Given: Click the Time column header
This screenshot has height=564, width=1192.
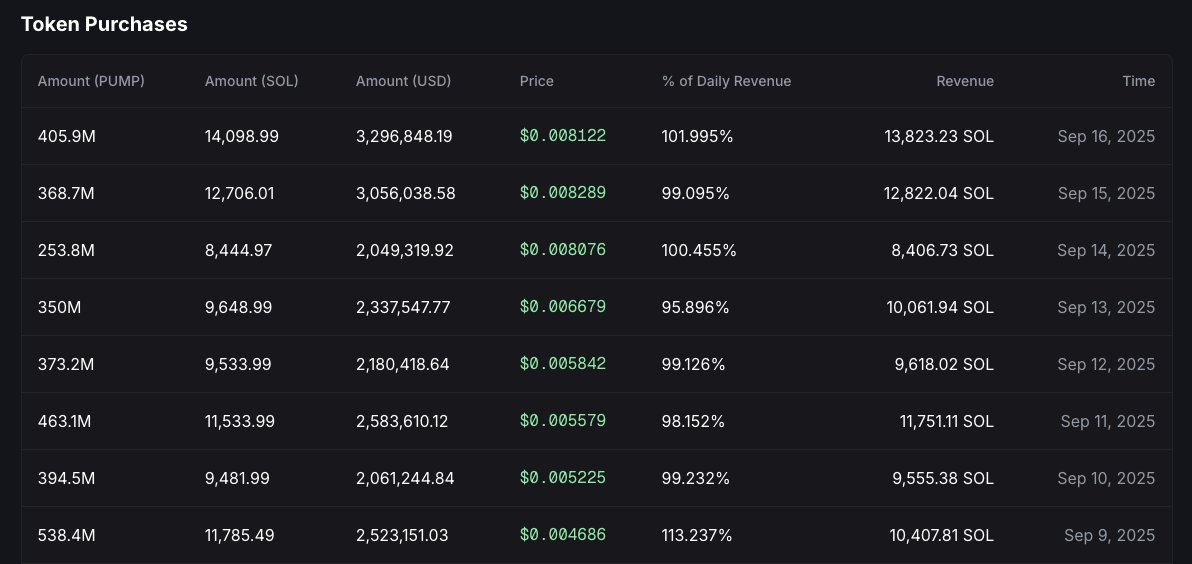Looking at the screenshot, I should click(1139, 81).
